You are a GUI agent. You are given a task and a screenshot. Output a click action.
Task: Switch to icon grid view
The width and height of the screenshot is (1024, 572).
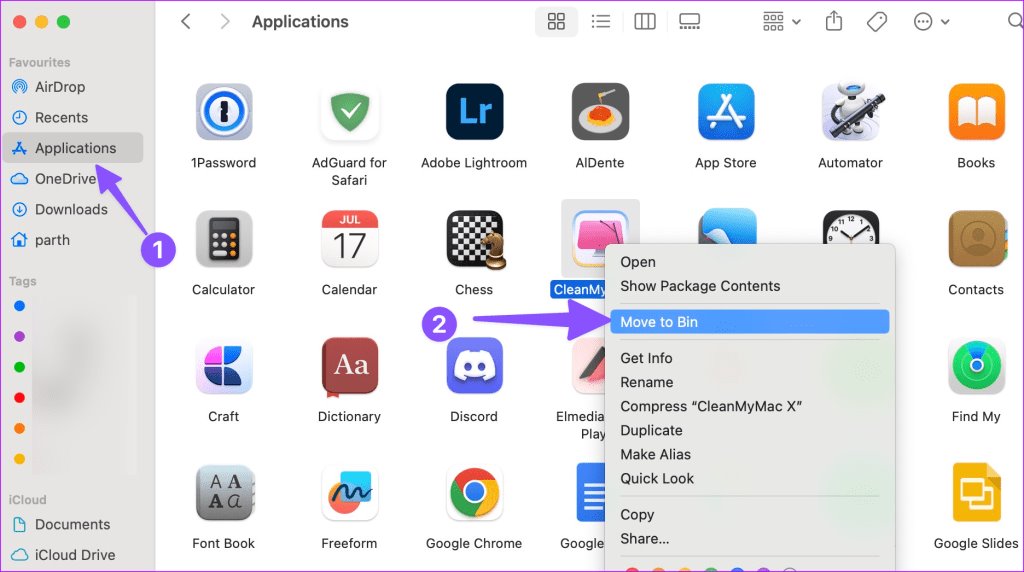(556, 22)
